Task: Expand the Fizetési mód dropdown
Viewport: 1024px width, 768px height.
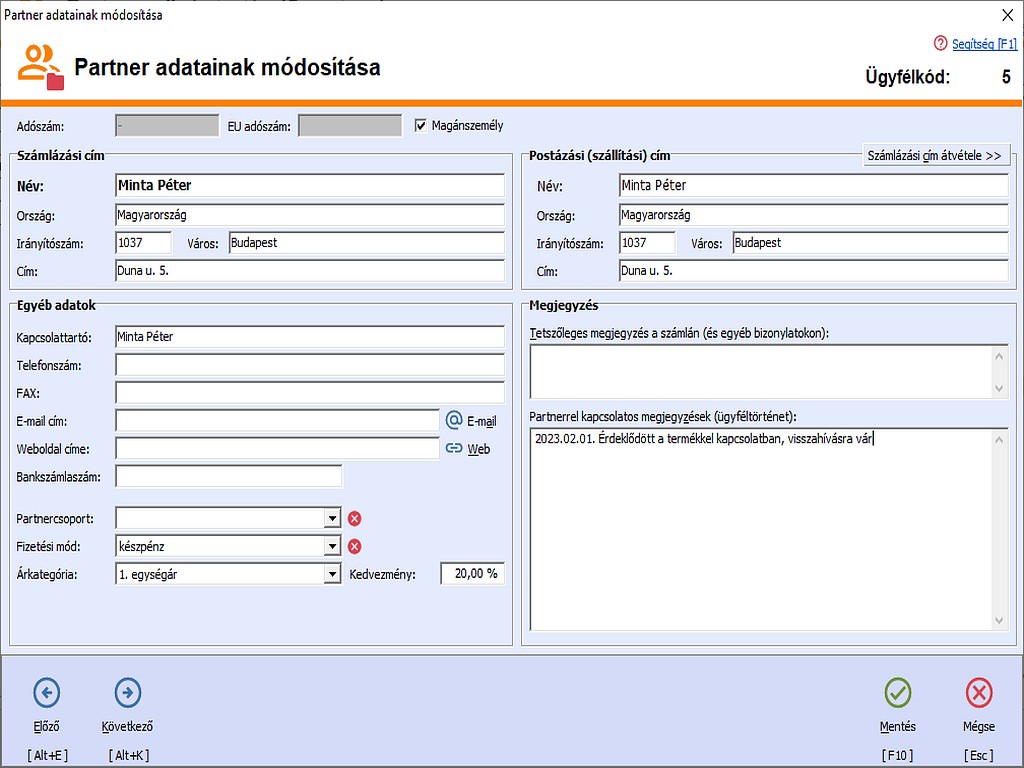Action: coord(333,546)
